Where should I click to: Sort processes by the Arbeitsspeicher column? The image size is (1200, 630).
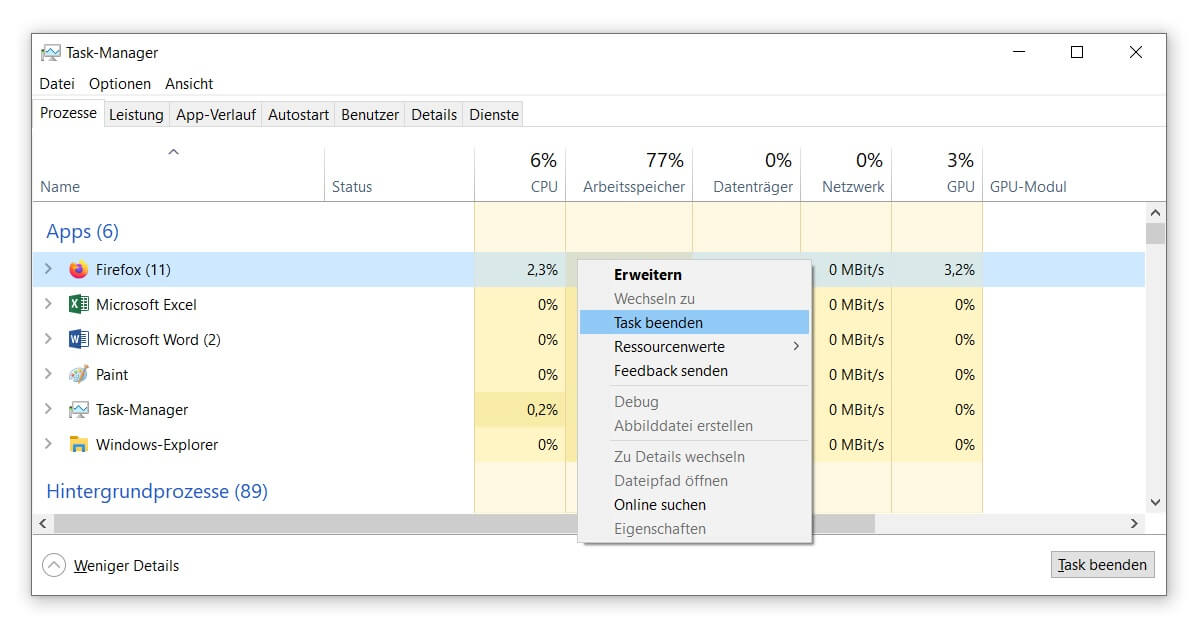tap(634, 187)
